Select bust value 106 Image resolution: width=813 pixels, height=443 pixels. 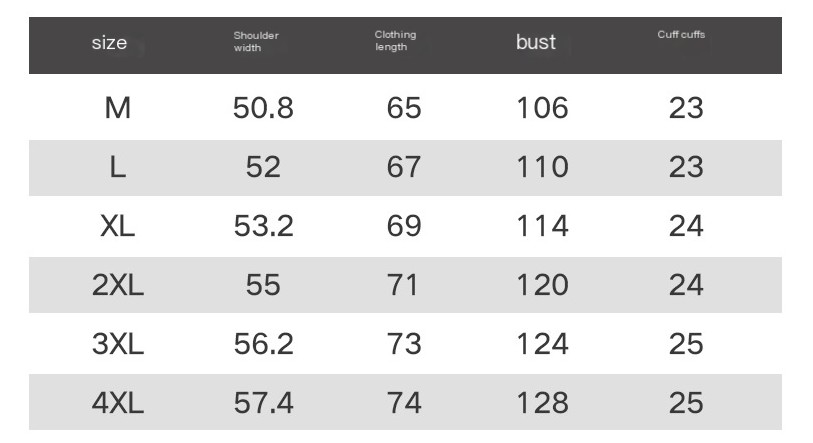[x=542, y=108]
